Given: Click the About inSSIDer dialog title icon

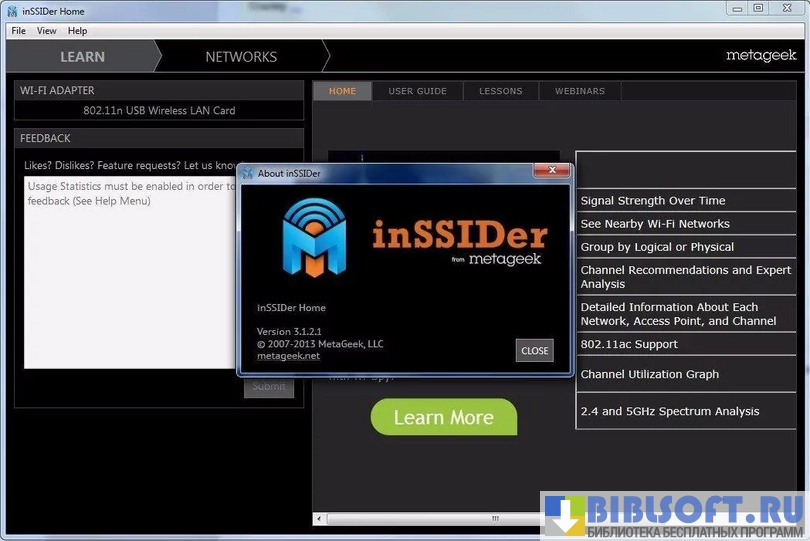Looking at the screenshot, I should point(247,173).
